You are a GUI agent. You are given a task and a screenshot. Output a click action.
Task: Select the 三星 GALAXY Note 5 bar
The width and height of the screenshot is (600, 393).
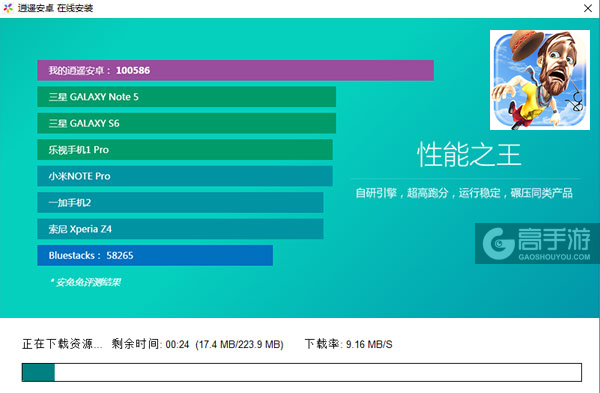[x=187, y=97]
